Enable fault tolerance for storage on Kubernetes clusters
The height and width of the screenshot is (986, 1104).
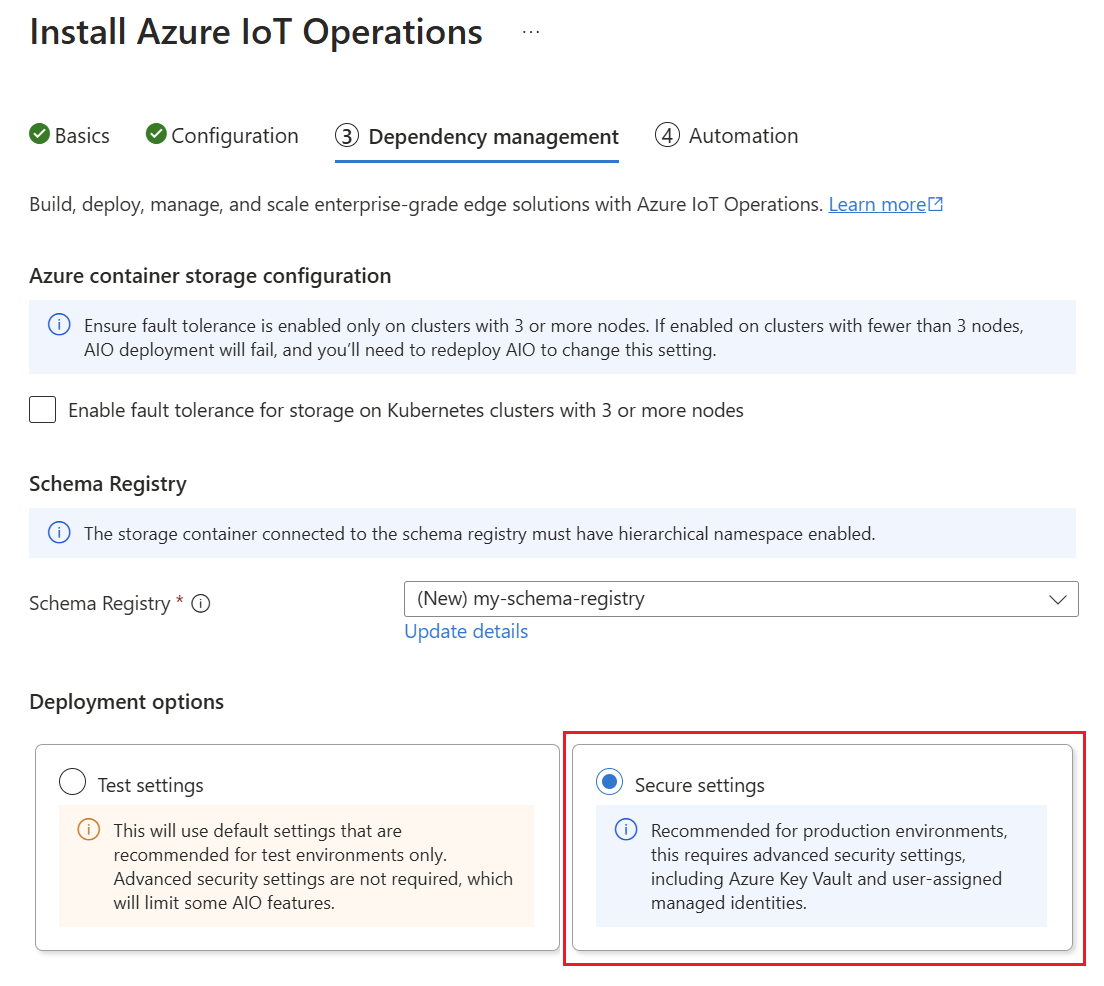click(42, 410)
